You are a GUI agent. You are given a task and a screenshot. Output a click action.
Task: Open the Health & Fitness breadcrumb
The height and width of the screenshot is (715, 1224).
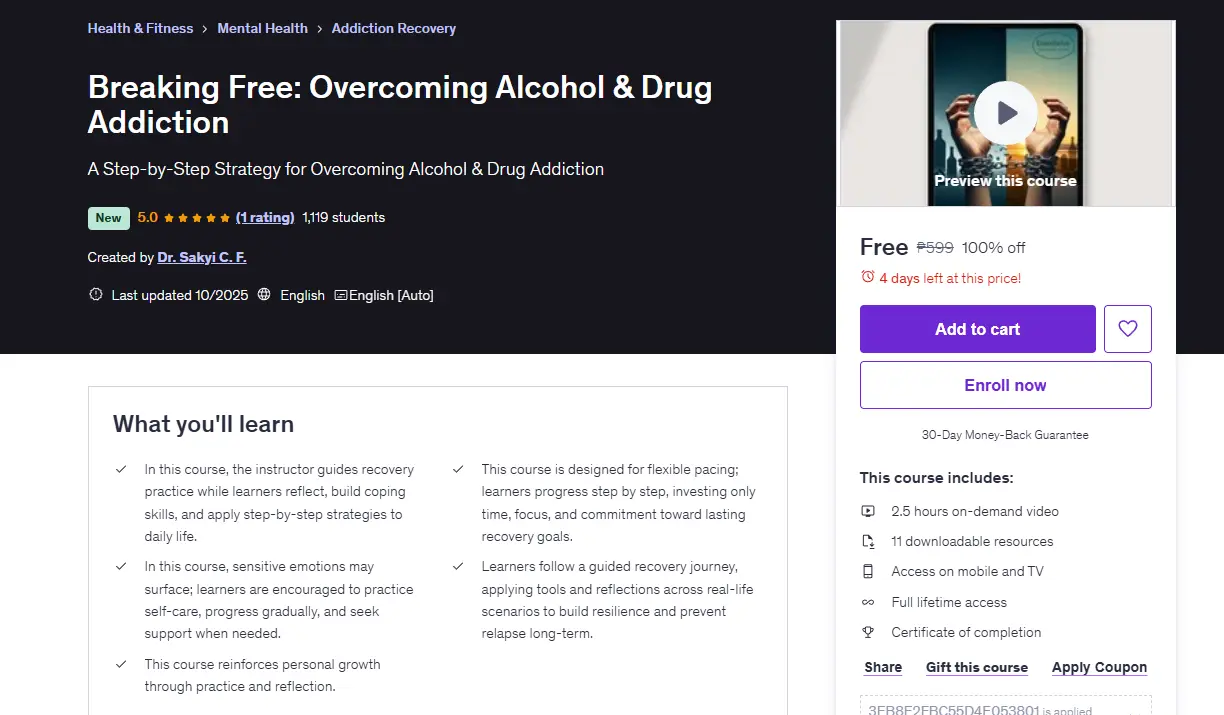[x=140, y=28]
